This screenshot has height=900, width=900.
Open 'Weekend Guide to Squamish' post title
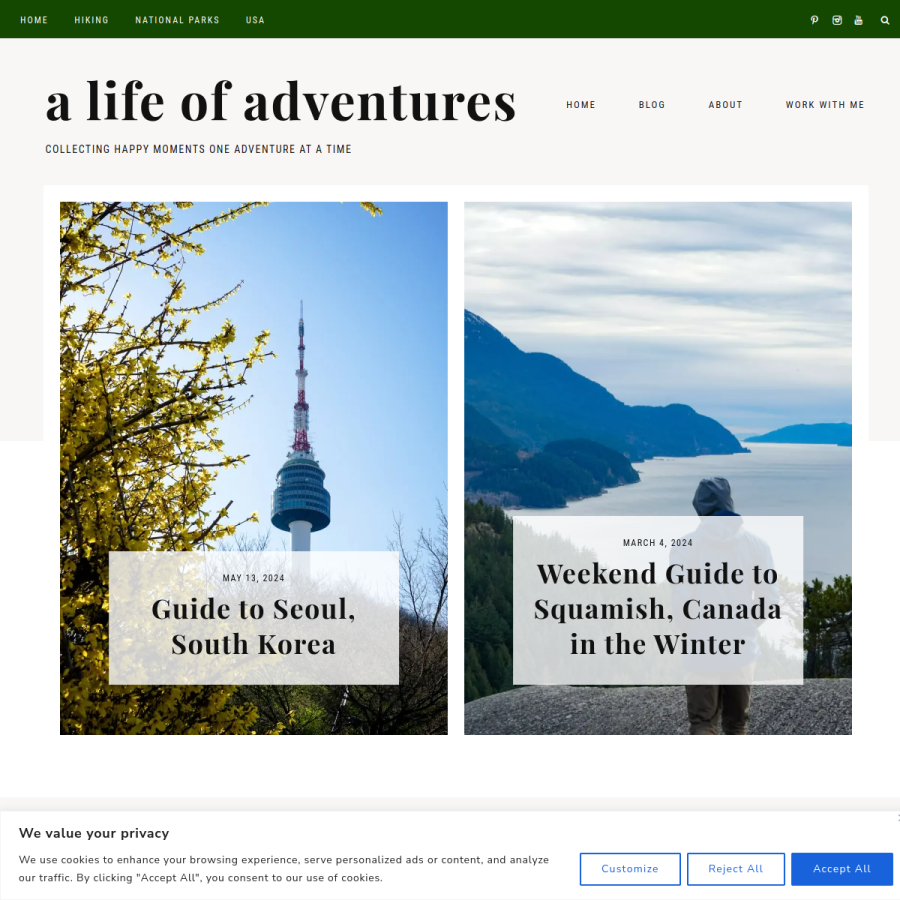pyautogui.click(x=658, y=608)
